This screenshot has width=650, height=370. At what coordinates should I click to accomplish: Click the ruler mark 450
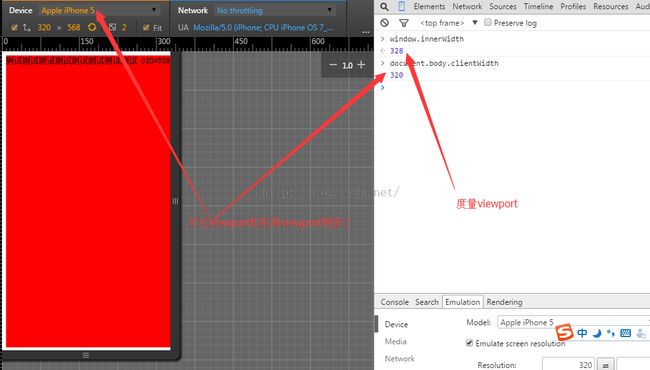[240, 41]
